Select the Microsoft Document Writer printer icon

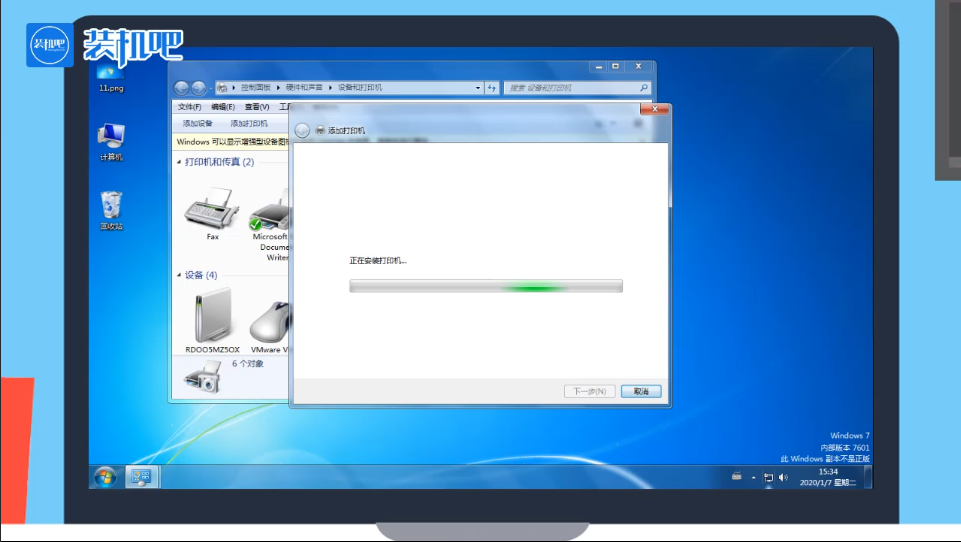(x=270, y=212)
